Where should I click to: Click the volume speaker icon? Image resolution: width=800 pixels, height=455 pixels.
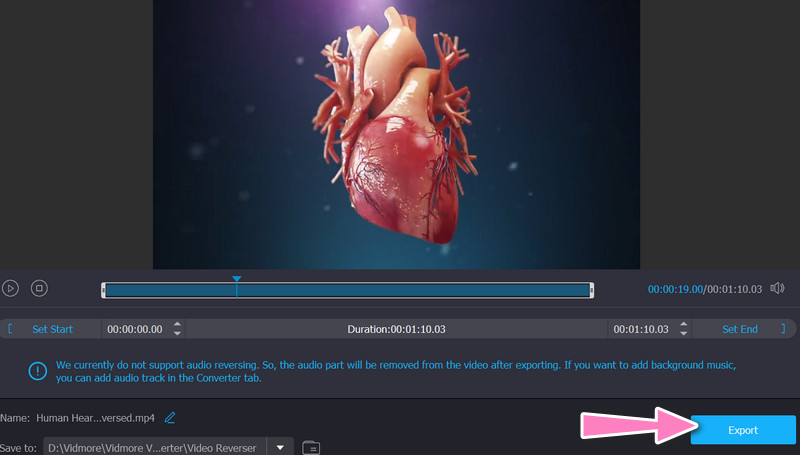778,289
